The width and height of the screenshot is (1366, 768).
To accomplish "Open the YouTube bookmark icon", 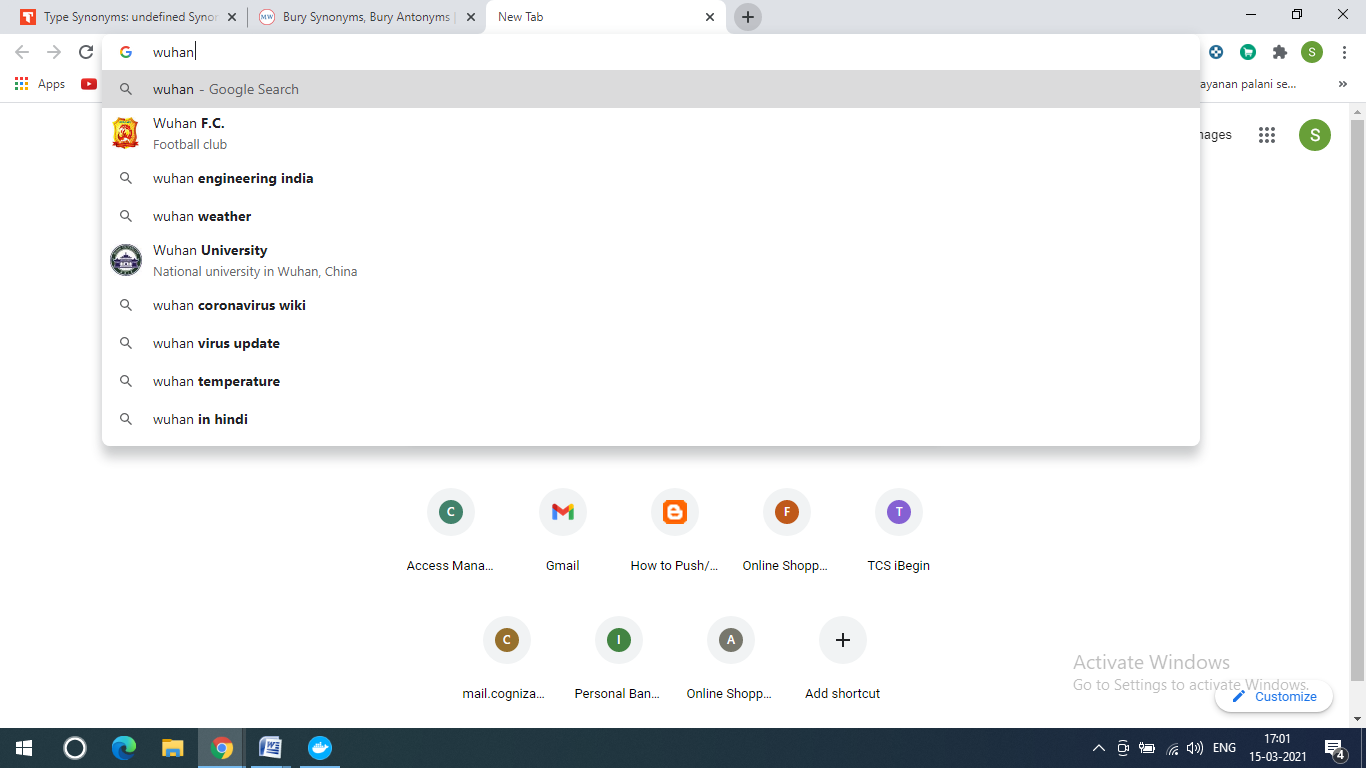I will pyautogui.click(x=89, y=84).
